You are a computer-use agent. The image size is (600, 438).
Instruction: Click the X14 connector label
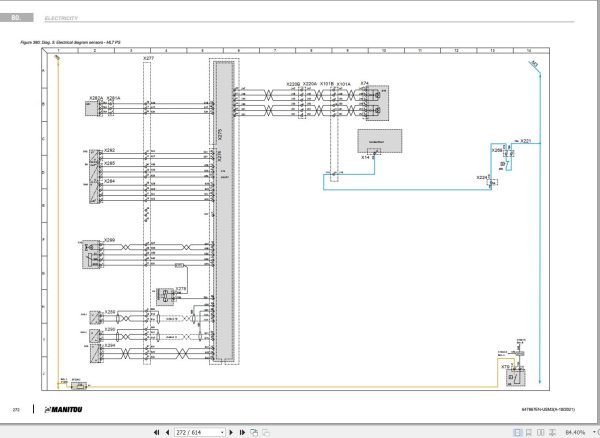[365, 157]
